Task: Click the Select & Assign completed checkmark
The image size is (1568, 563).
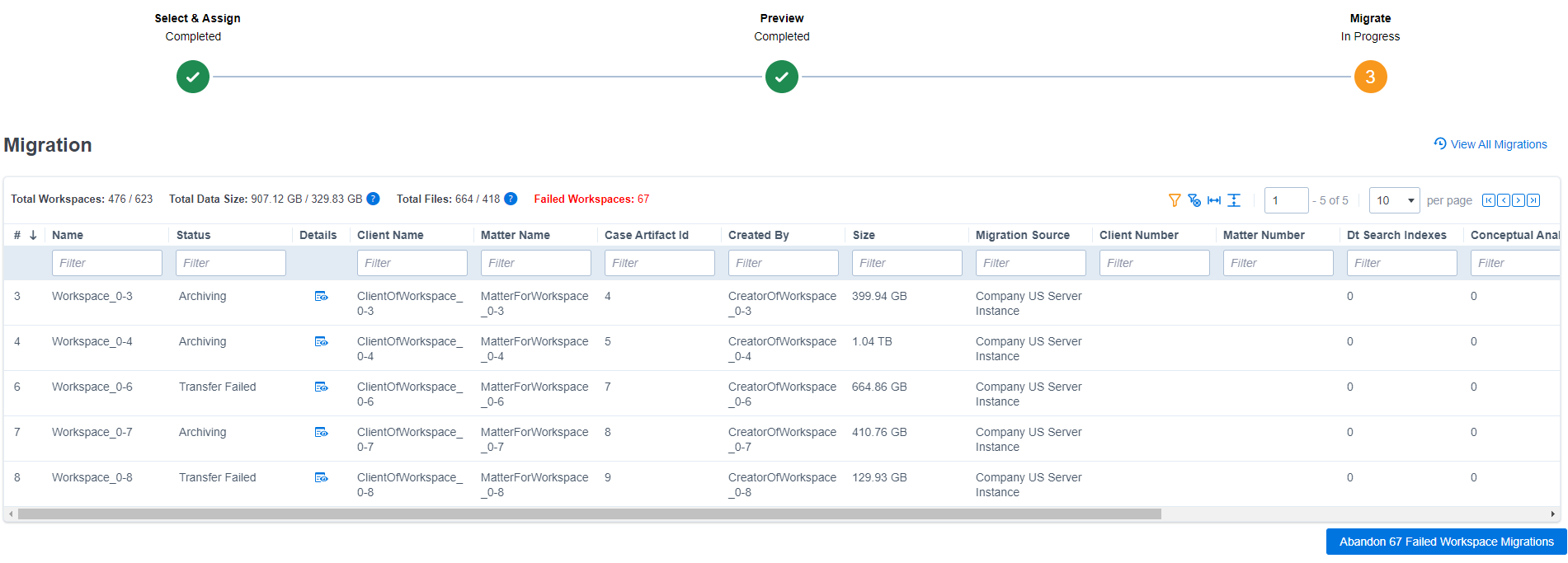Action: [x=193, y=77]
